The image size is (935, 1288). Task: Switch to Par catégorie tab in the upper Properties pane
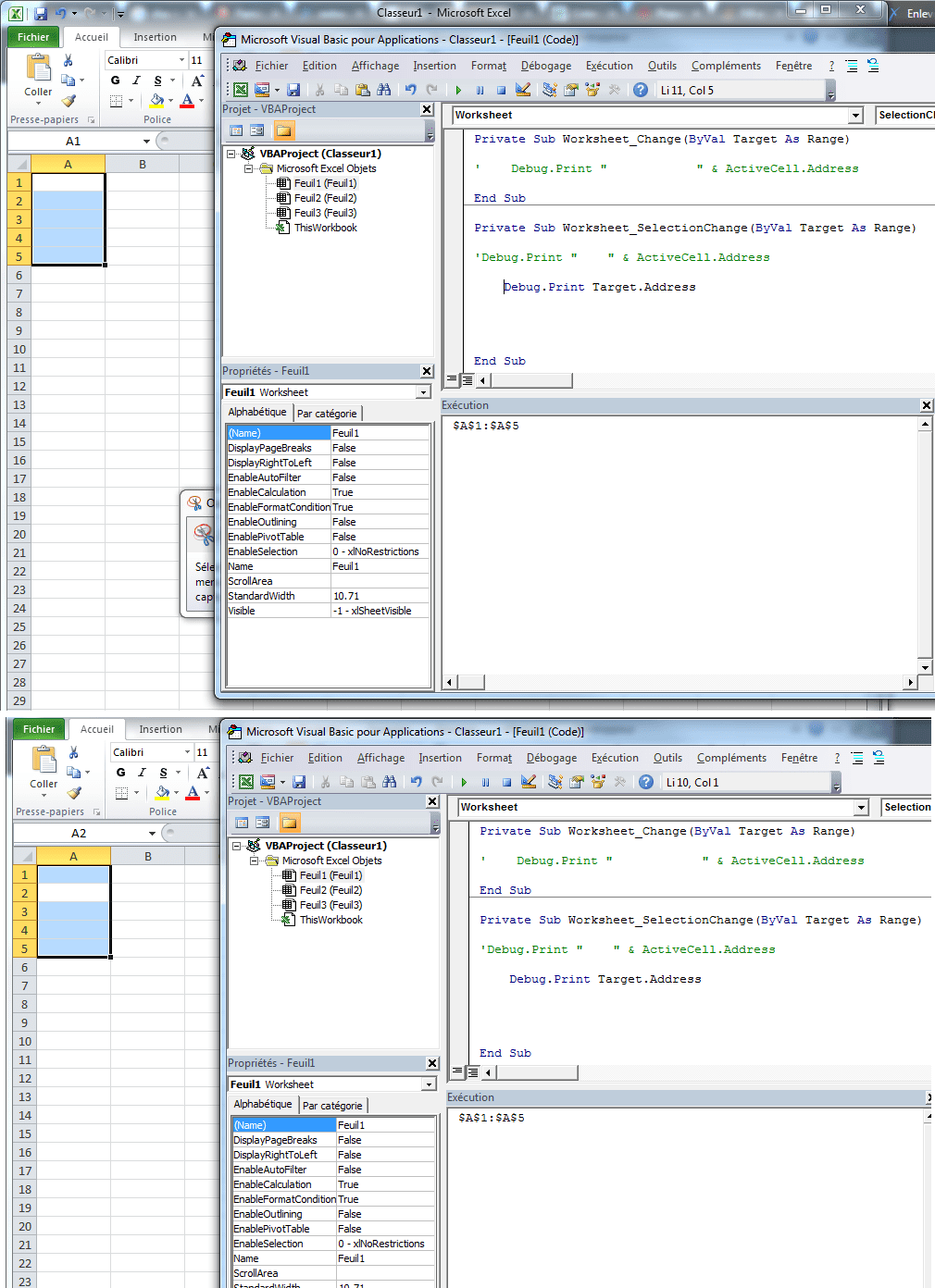[326, 414]
